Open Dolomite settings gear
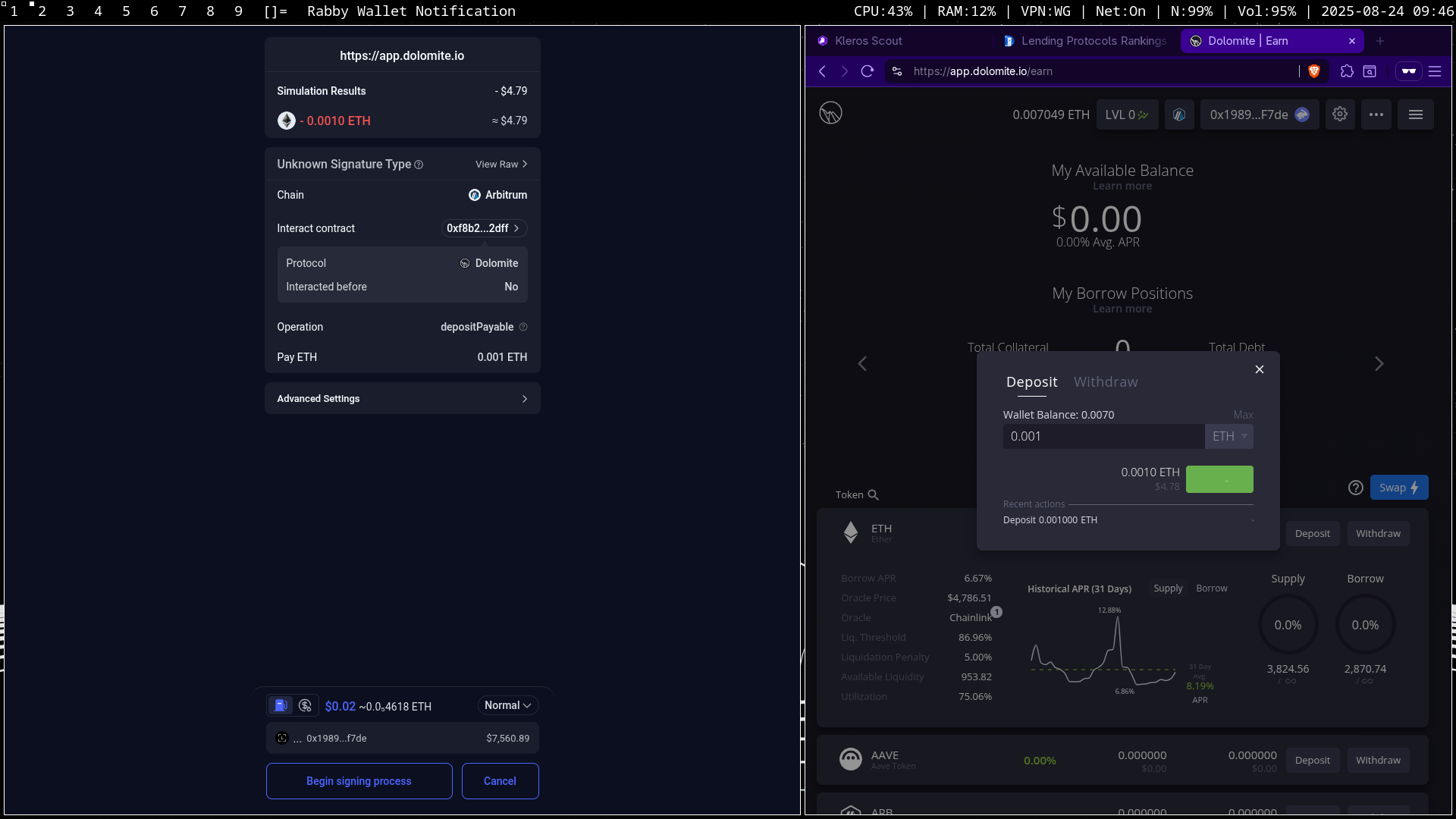The height and width of the screenshot is (819, 1456). point(1340,115)
